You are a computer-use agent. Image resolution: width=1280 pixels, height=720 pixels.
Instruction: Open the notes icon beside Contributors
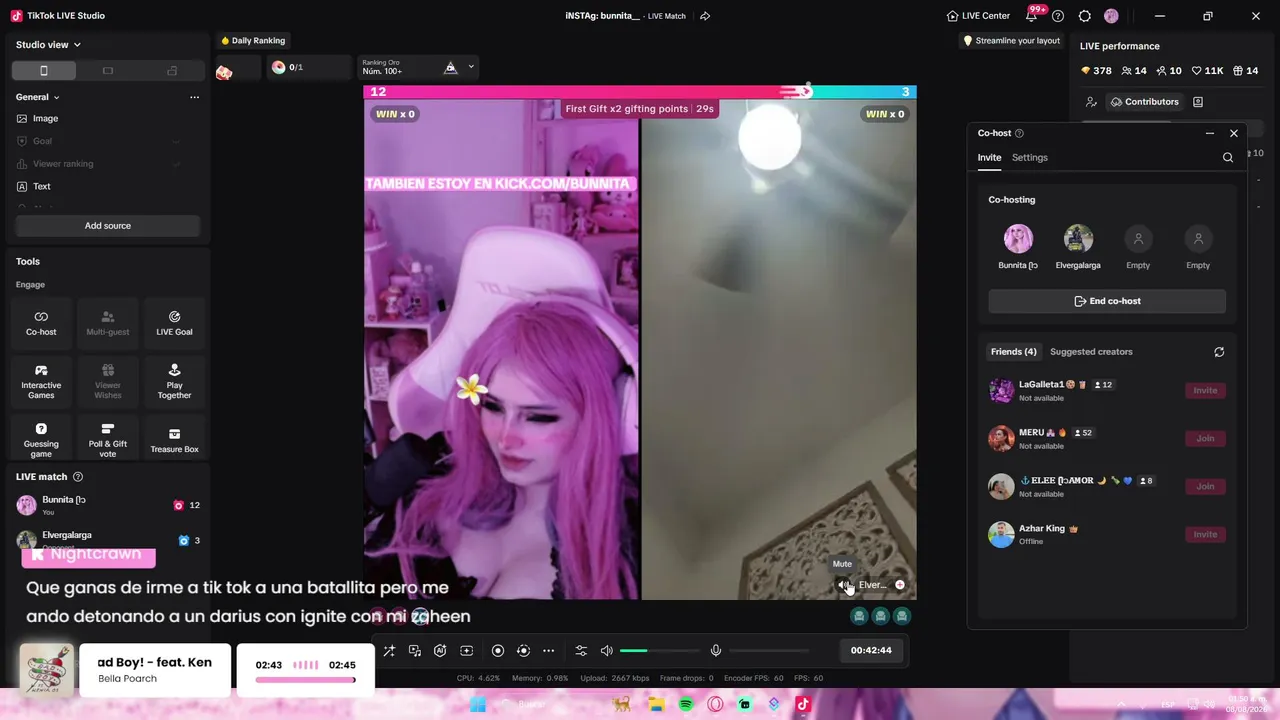pyautogui.click(x=1198, y=102)
